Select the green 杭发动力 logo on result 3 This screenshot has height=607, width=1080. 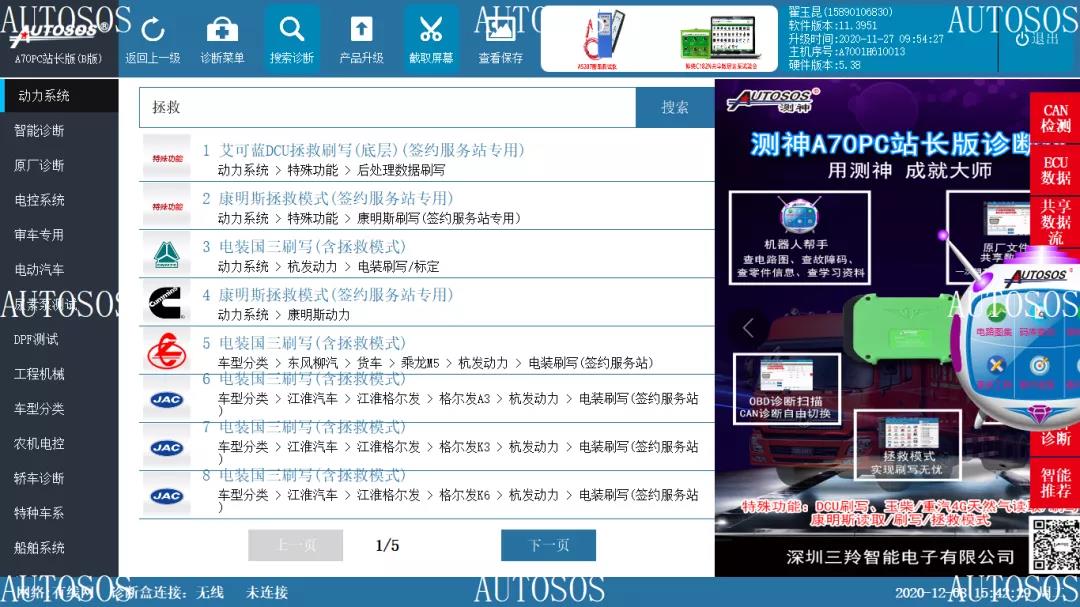[x=167, y=254]
